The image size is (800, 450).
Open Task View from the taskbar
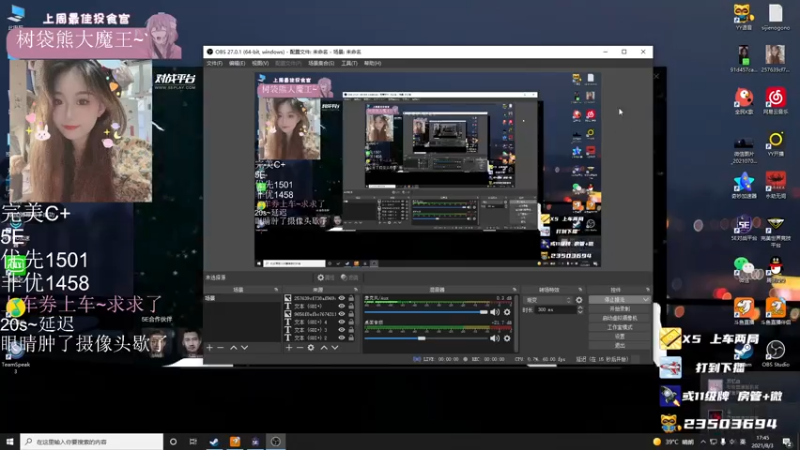point(193,441)
